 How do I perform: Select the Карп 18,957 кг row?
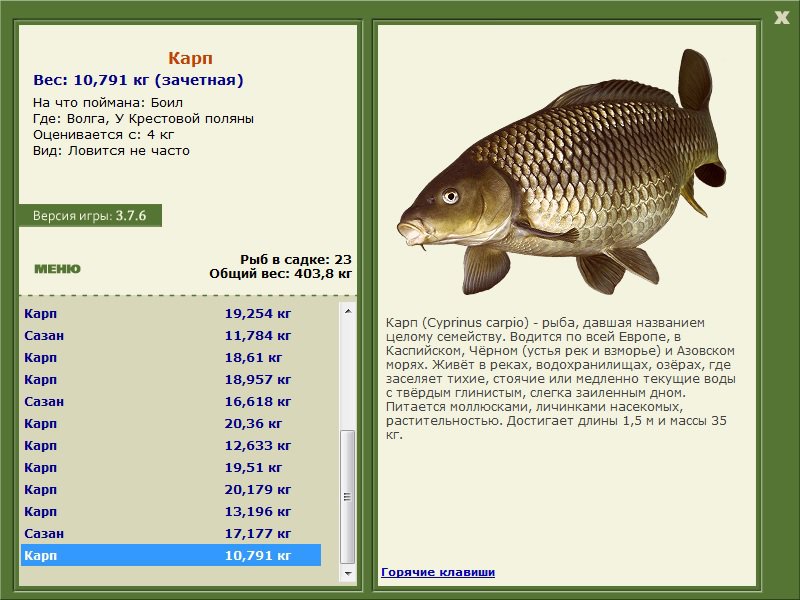click(171, 379)
